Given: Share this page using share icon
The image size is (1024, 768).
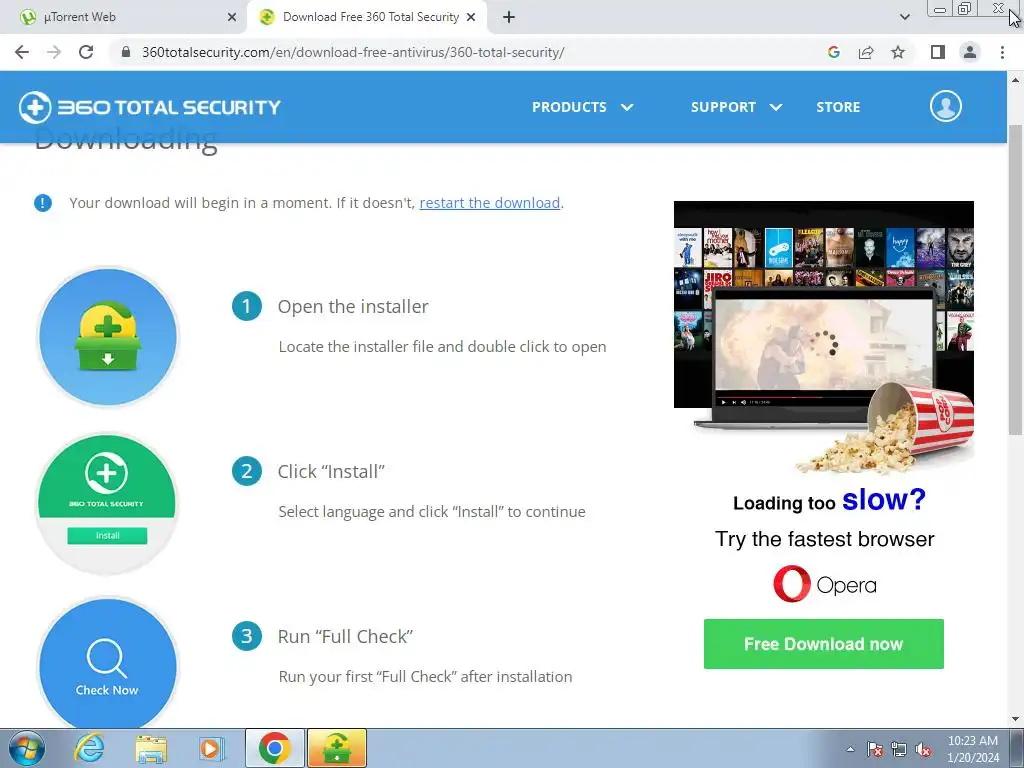Looking at the screenshot, I should 866,52.
